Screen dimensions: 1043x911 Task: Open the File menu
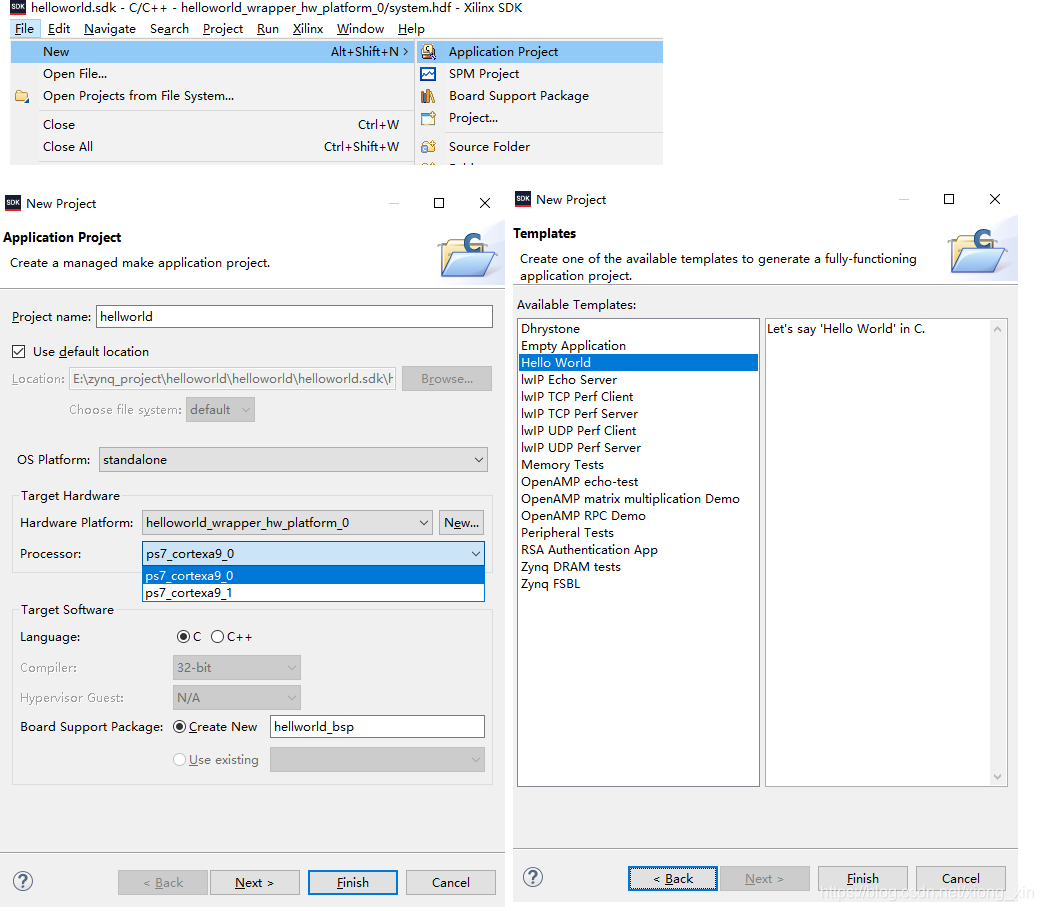point(24,29)
